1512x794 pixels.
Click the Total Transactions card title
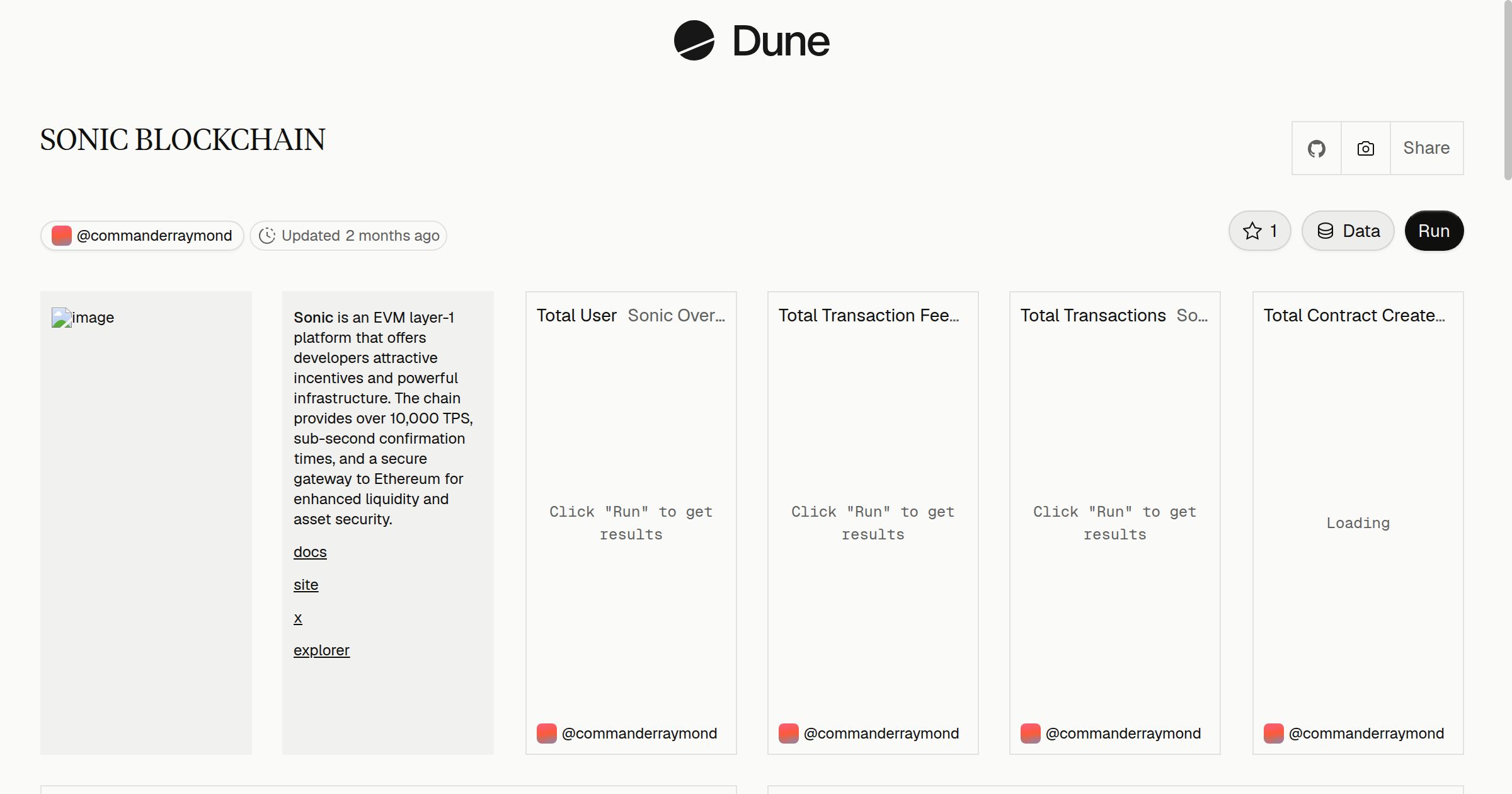coord(1093,315)
